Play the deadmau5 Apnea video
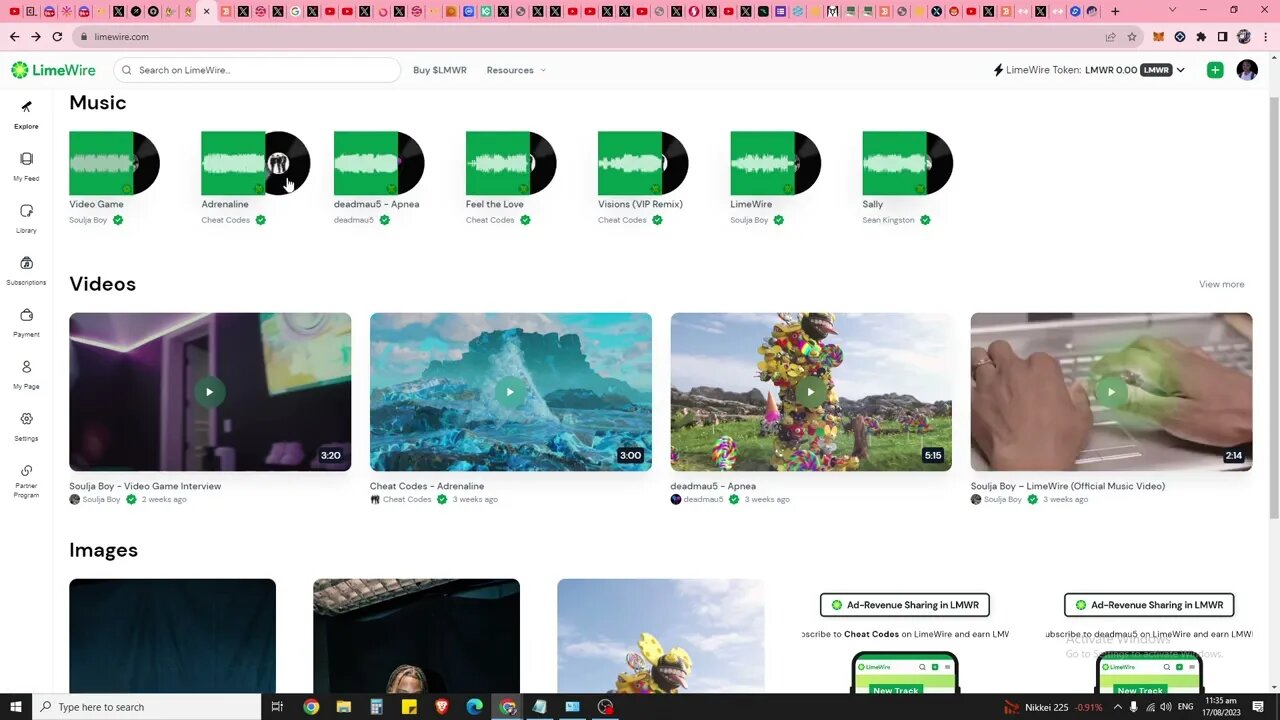The image size is (1280, 720). pos(811,392)
